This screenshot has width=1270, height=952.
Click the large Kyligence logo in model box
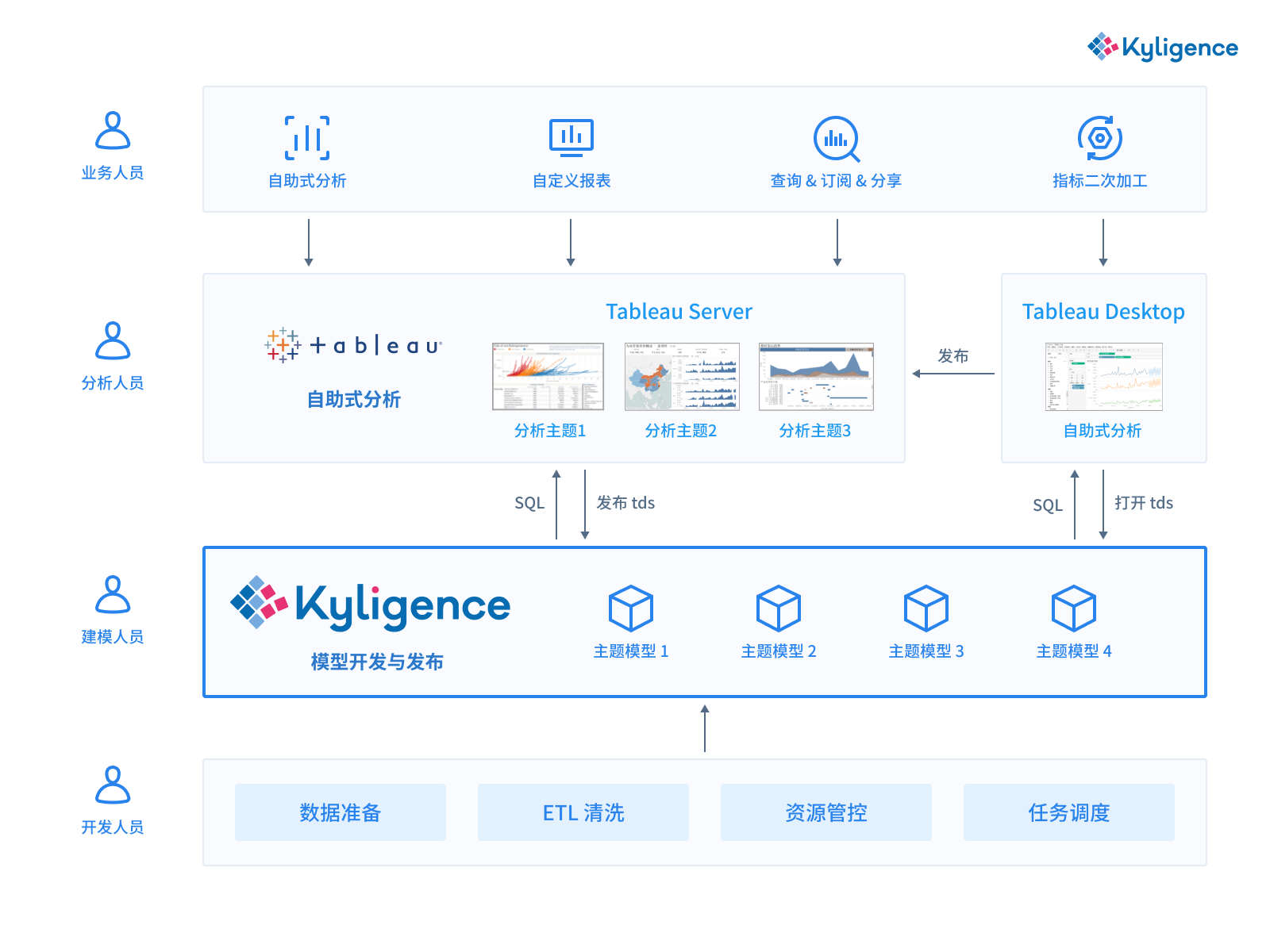370,604
